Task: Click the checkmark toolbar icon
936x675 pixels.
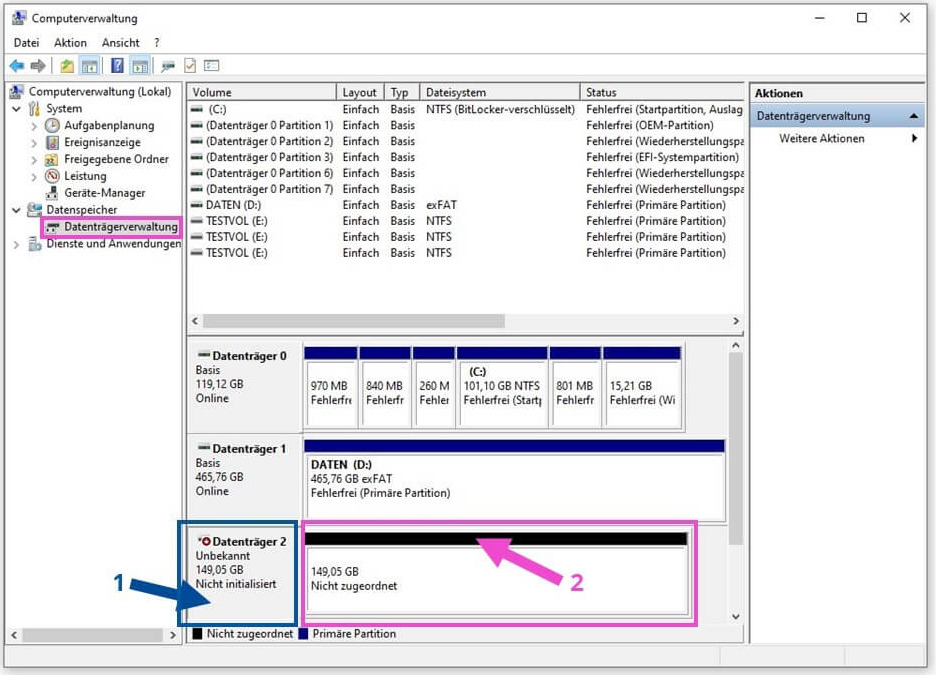Action: [x=190, y=66]
